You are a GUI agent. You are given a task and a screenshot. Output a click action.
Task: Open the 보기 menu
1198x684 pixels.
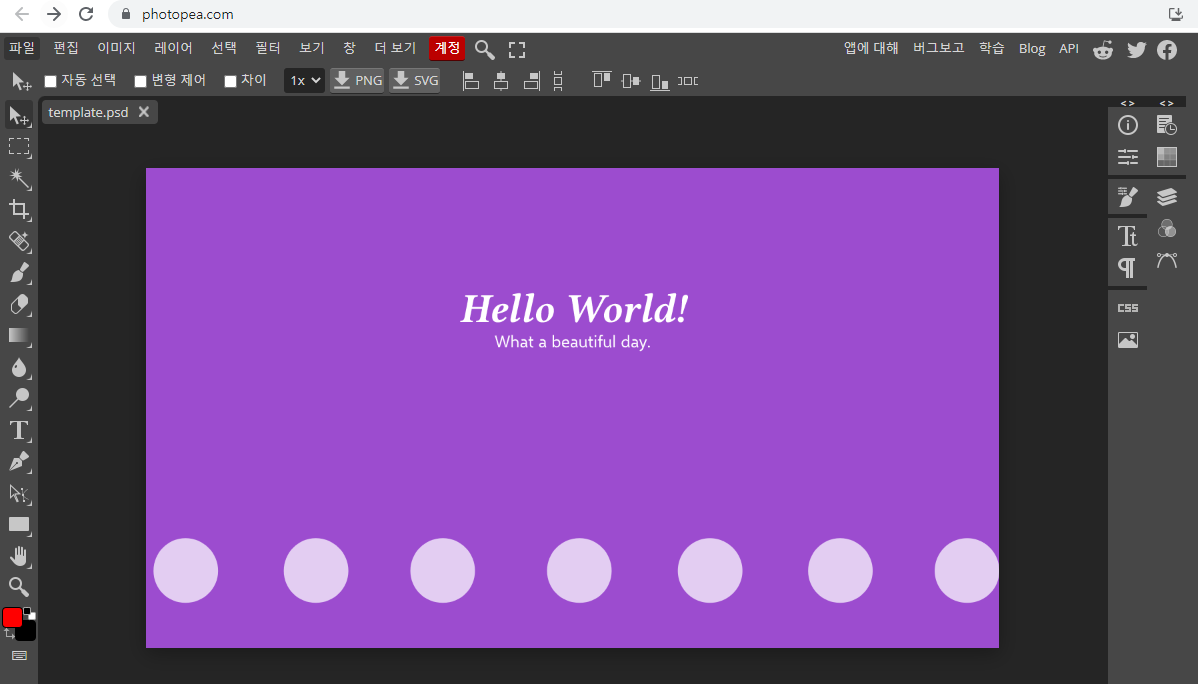(x=312, y=48)
